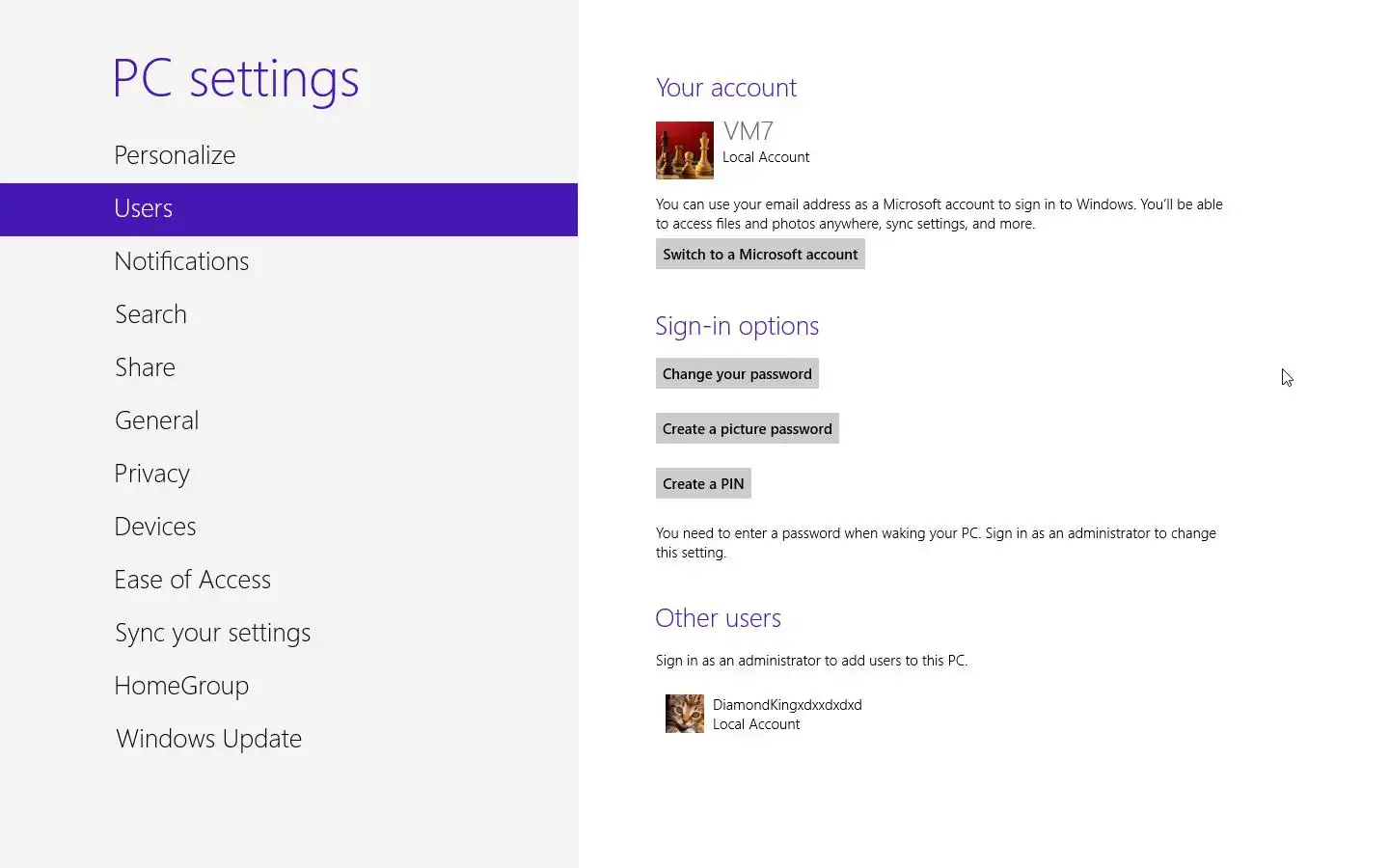Select Ease of Access
Viewport: 1389px width, 868px height.
[192, 580]
